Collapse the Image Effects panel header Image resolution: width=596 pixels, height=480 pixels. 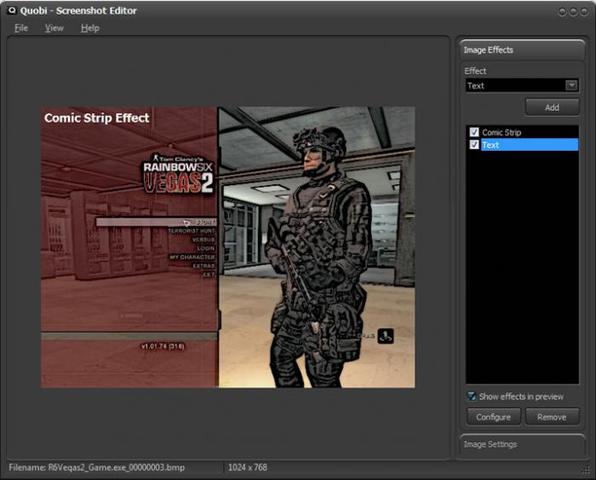pos(522,50)
